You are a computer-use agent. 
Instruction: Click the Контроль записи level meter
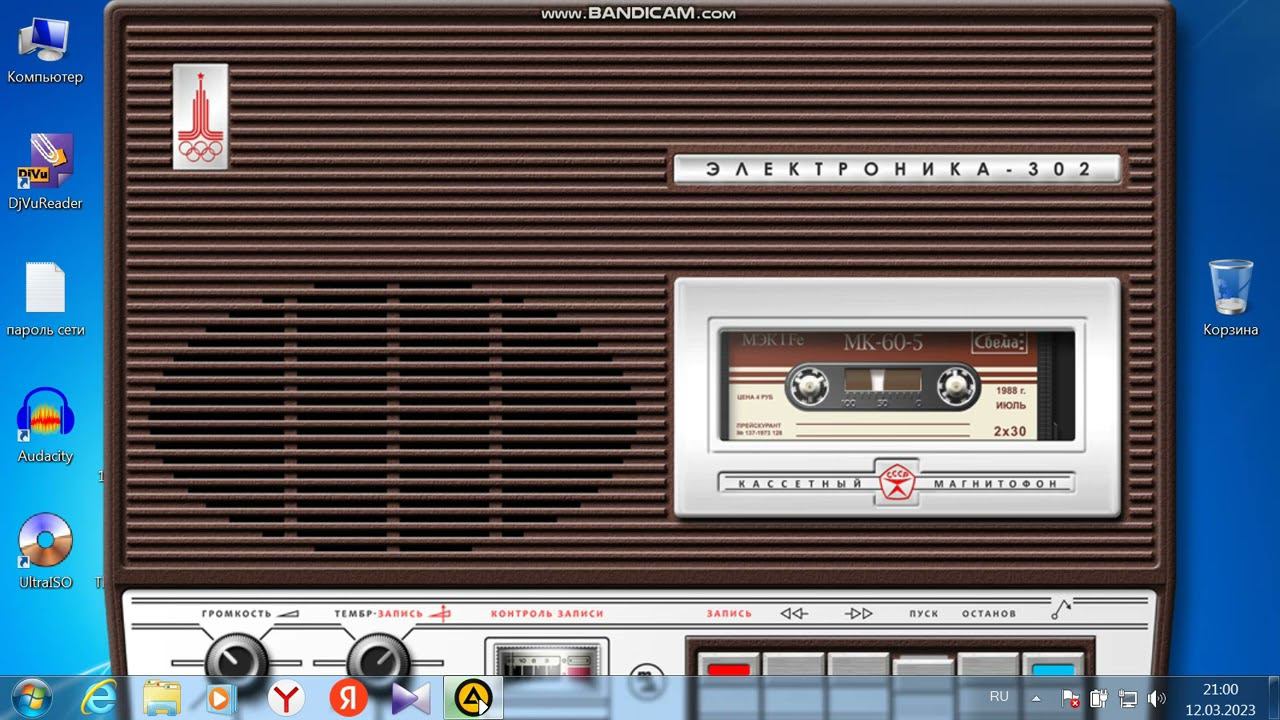tap(547, 659)
